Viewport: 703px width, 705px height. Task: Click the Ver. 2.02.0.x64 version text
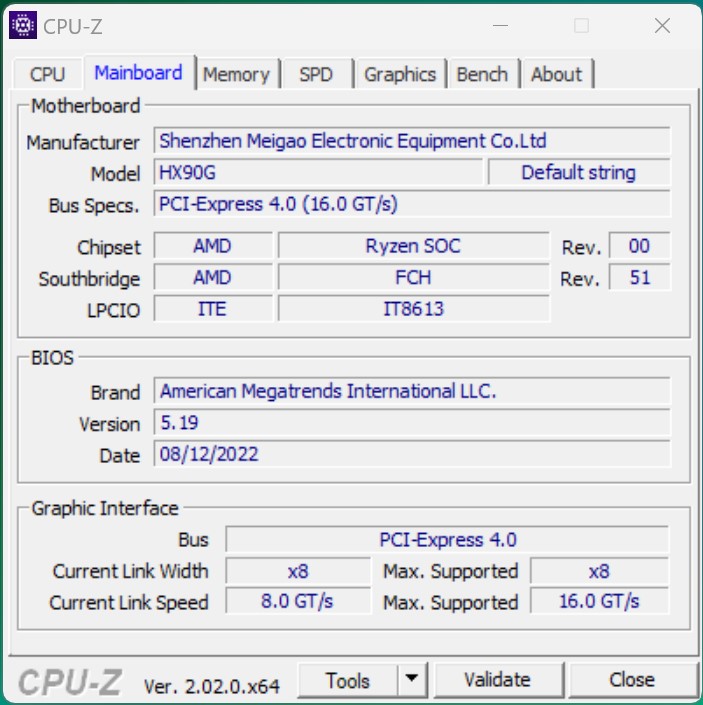pyautogui.click(x=212, y=686)
